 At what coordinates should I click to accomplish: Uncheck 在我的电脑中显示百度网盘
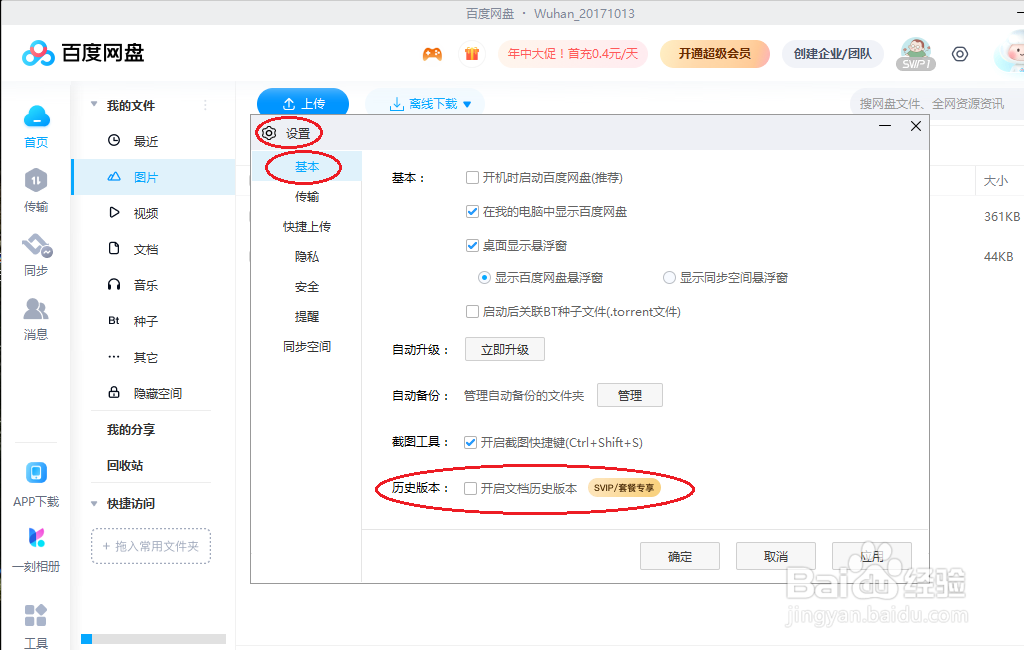pos(472,212)
